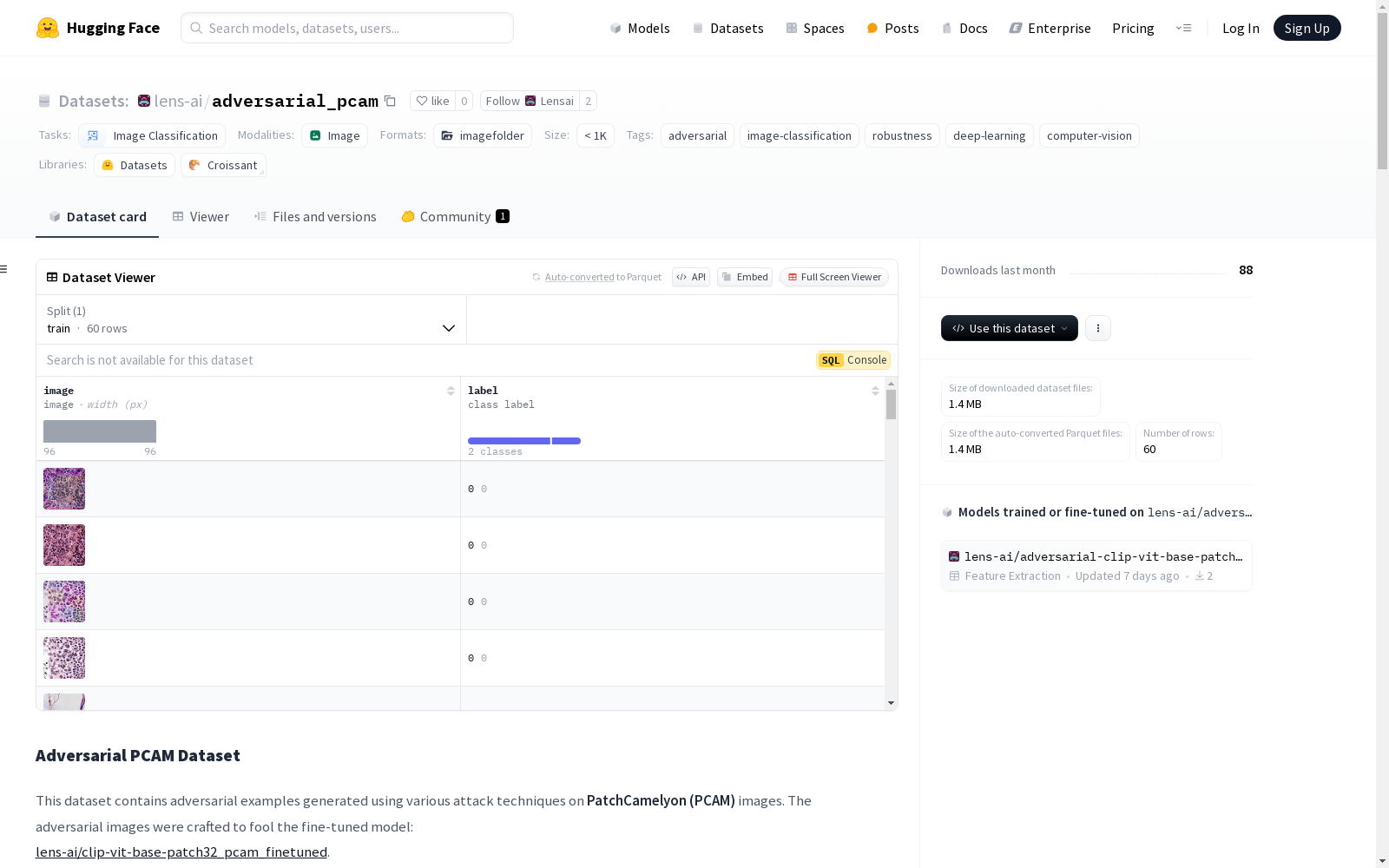Click the Datasets library tag

(x=135, y=165)
